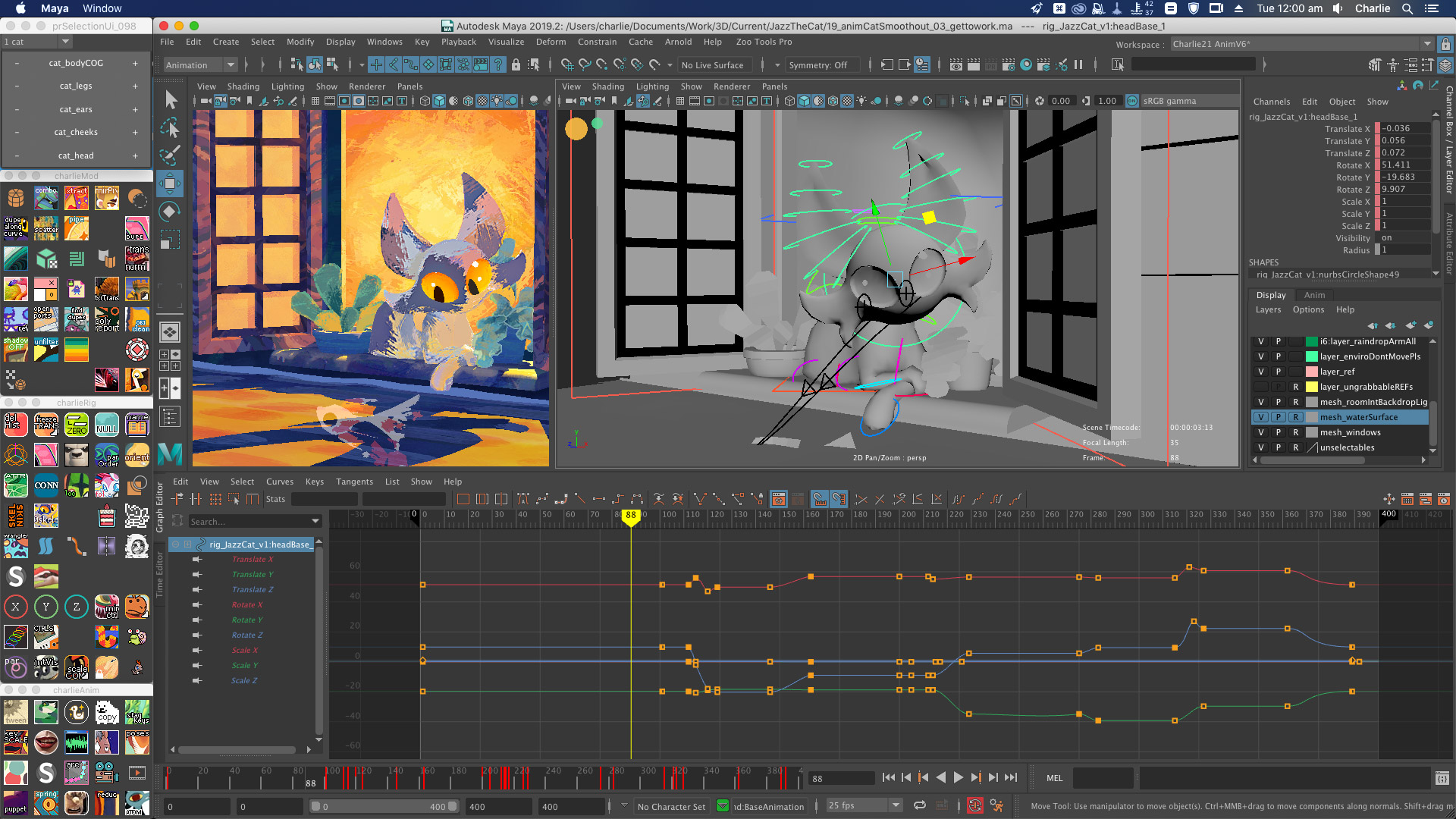Apply Linear tangents in Graph Editor
1456x819 pixels.
[580, 499]
